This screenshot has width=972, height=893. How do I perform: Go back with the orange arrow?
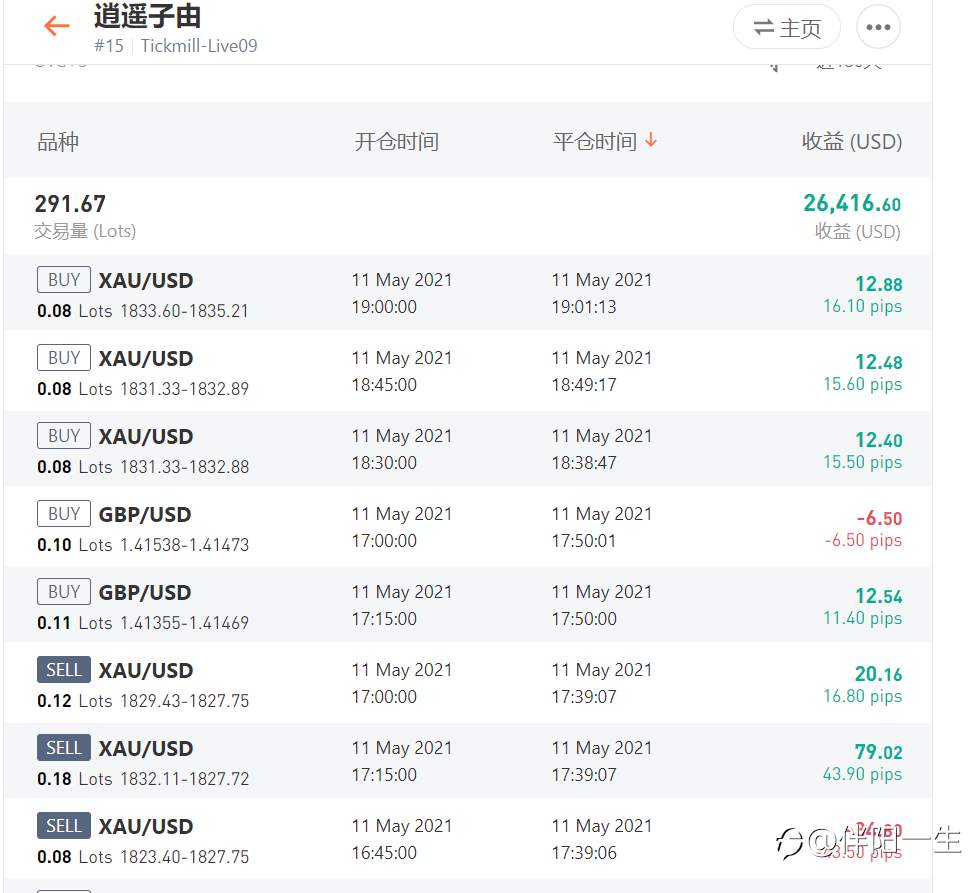point(57,25)
